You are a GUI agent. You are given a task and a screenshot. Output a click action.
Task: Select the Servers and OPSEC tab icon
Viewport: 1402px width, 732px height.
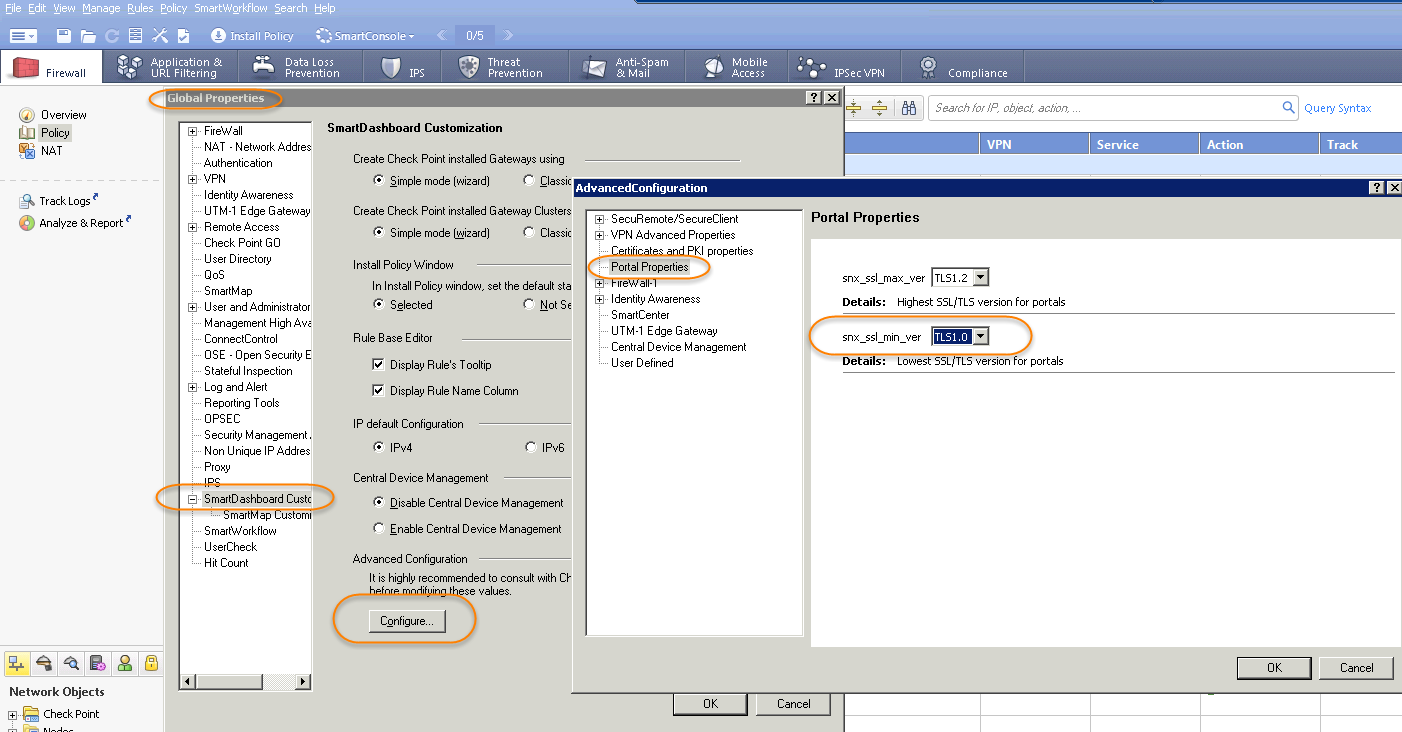(x=98, y=663)
